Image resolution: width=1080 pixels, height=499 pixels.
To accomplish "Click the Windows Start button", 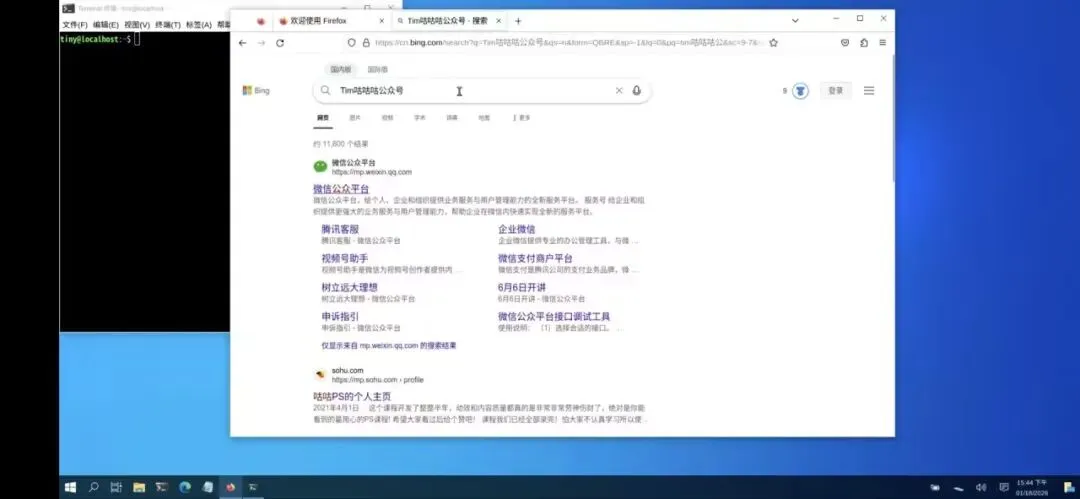I will coord(70,487).
